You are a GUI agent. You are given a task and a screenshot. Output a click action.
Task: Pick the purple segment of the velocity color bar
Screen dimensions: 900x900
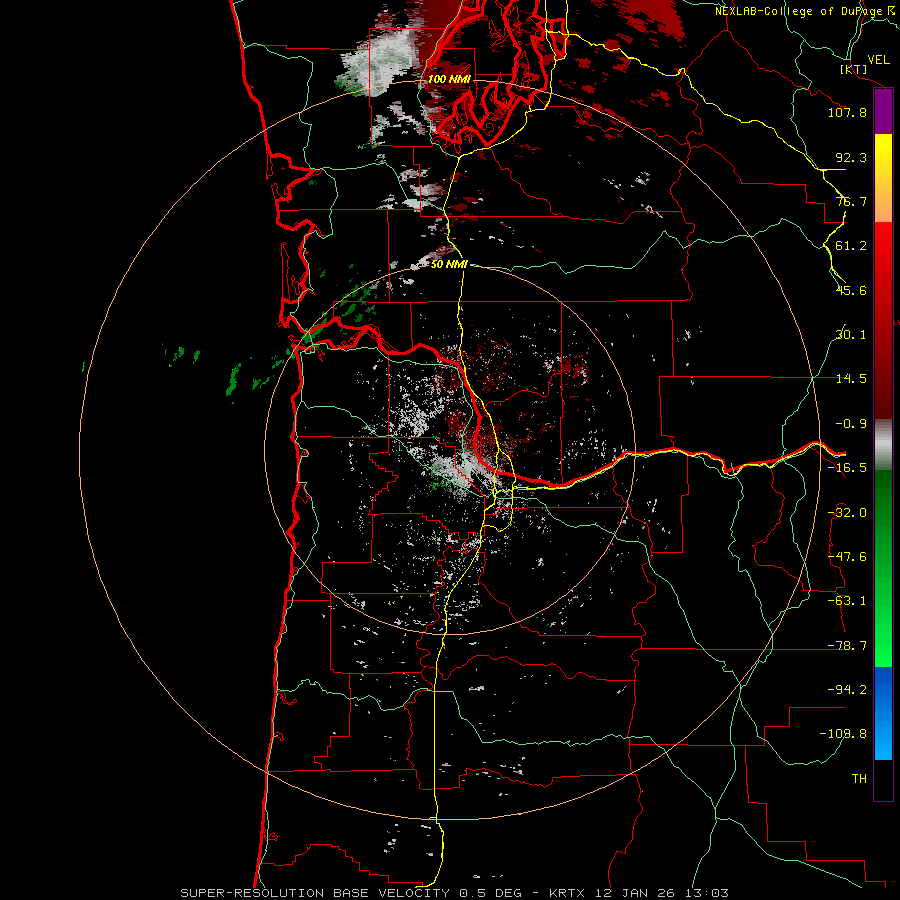(x=883, y=112)
